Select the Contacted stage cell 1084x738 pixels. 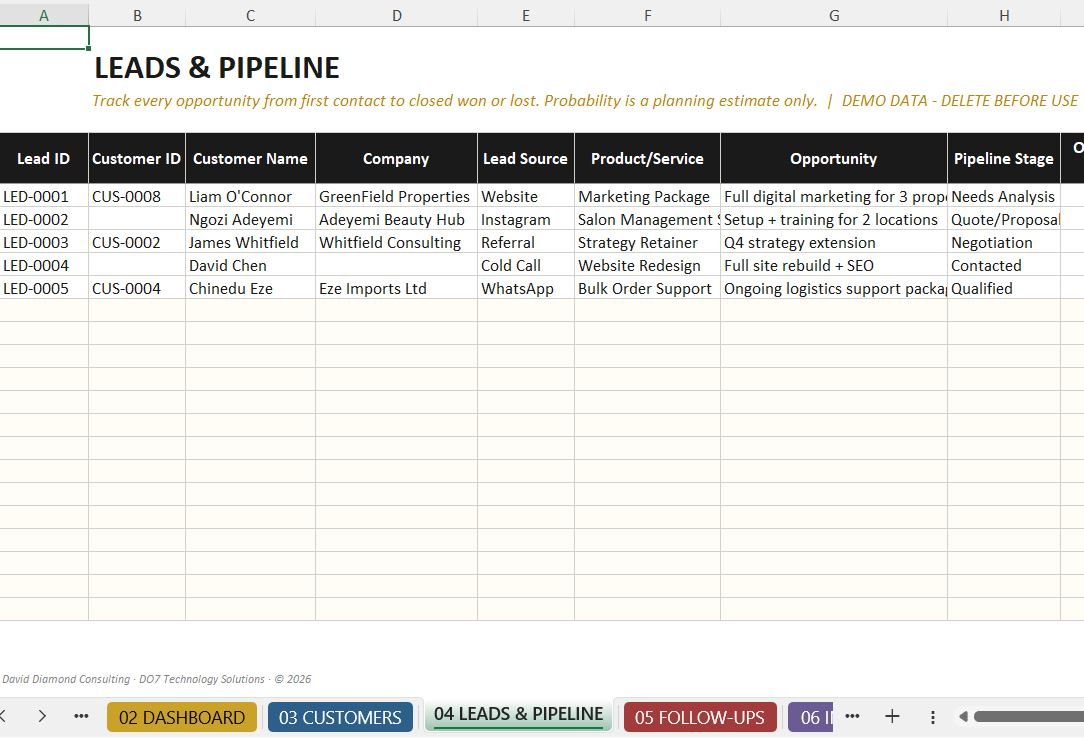coord(1004,265)
